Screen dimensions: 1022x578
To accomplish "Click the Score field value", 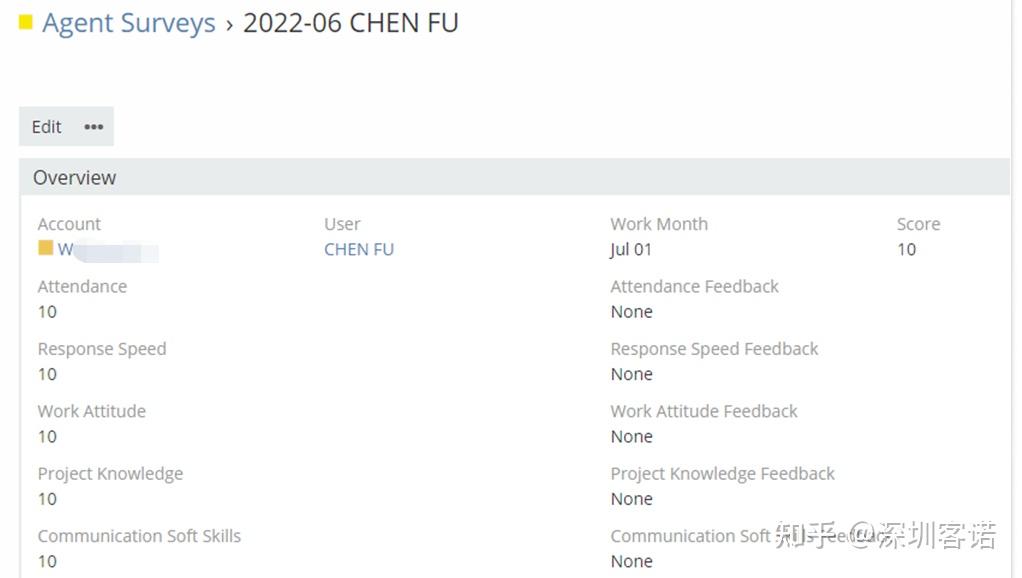I will (906, 250).
